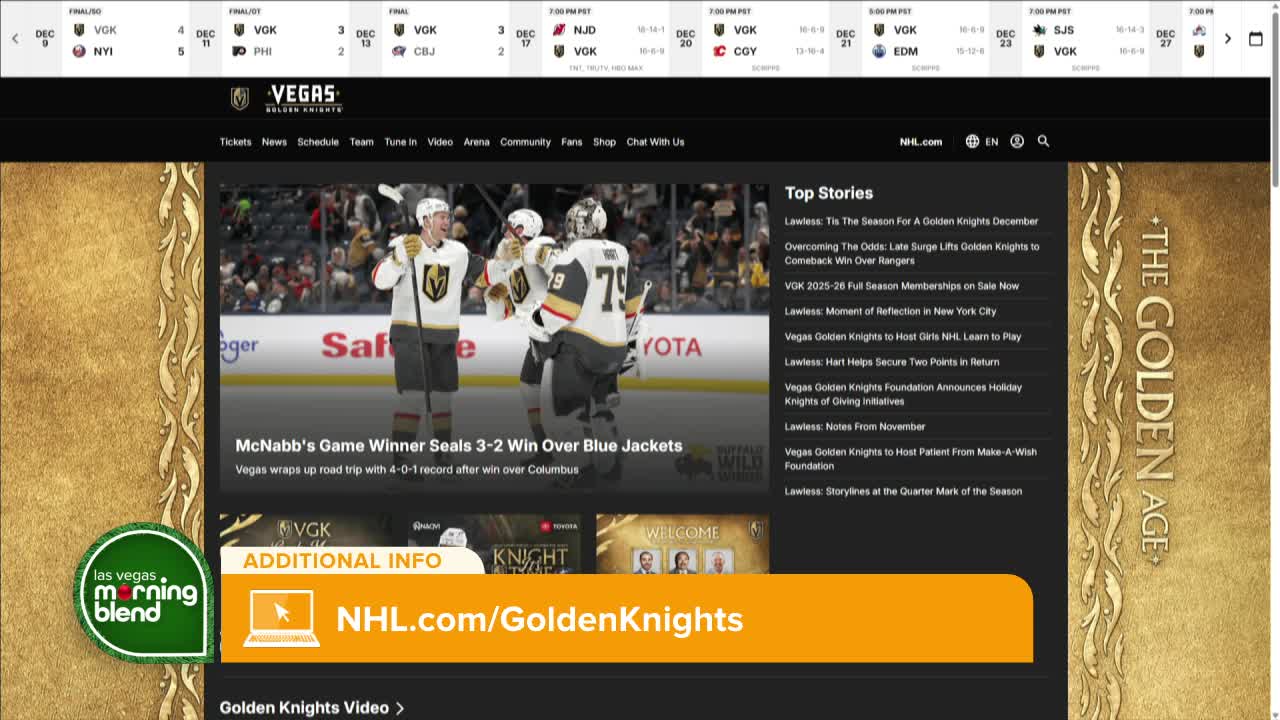Open the Tickets menu item

click(235, 142)
